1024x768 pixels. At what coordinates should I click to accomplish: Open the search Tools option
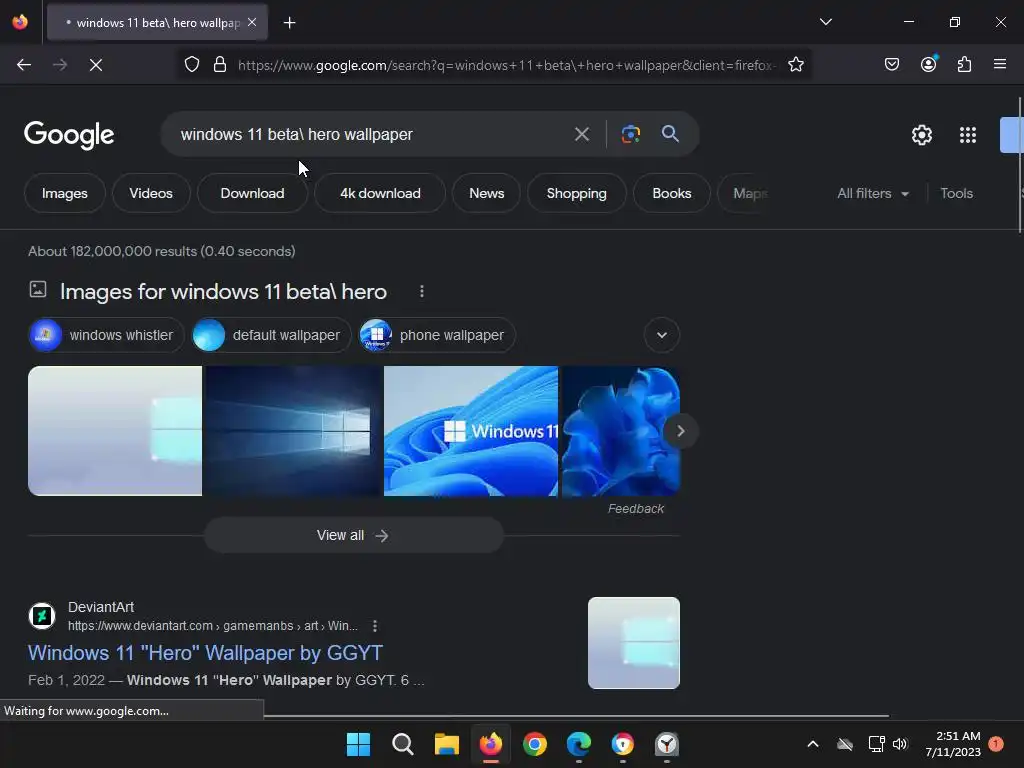[x=957, y=193]
